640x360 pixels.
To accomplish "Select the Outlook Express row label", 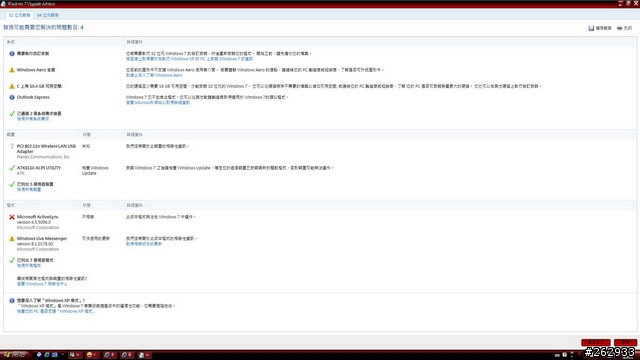I will (33, 97).
